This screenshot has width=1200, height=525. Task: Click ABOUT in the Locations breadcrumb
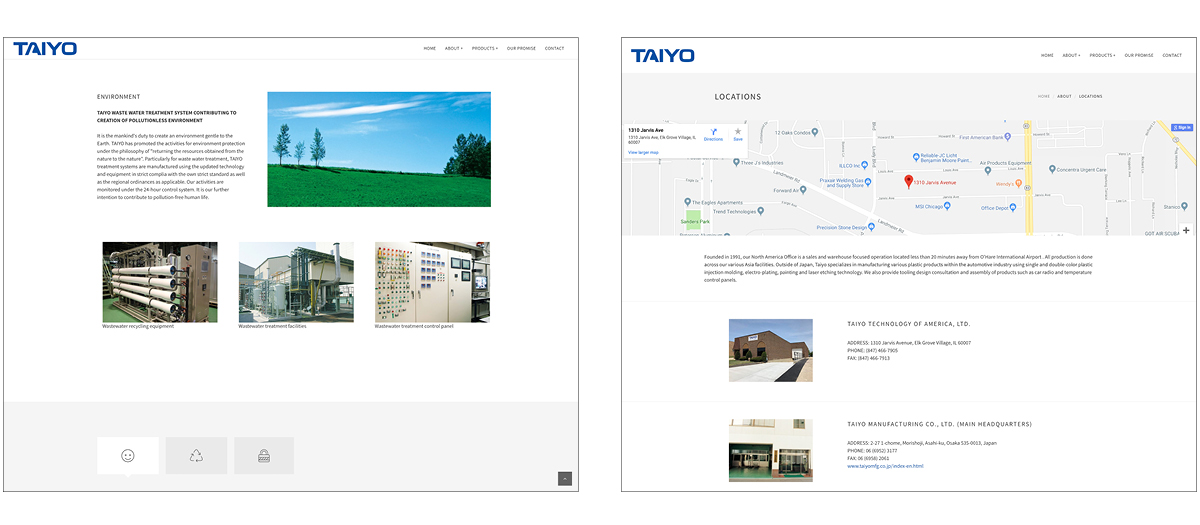click(1064, 96)
